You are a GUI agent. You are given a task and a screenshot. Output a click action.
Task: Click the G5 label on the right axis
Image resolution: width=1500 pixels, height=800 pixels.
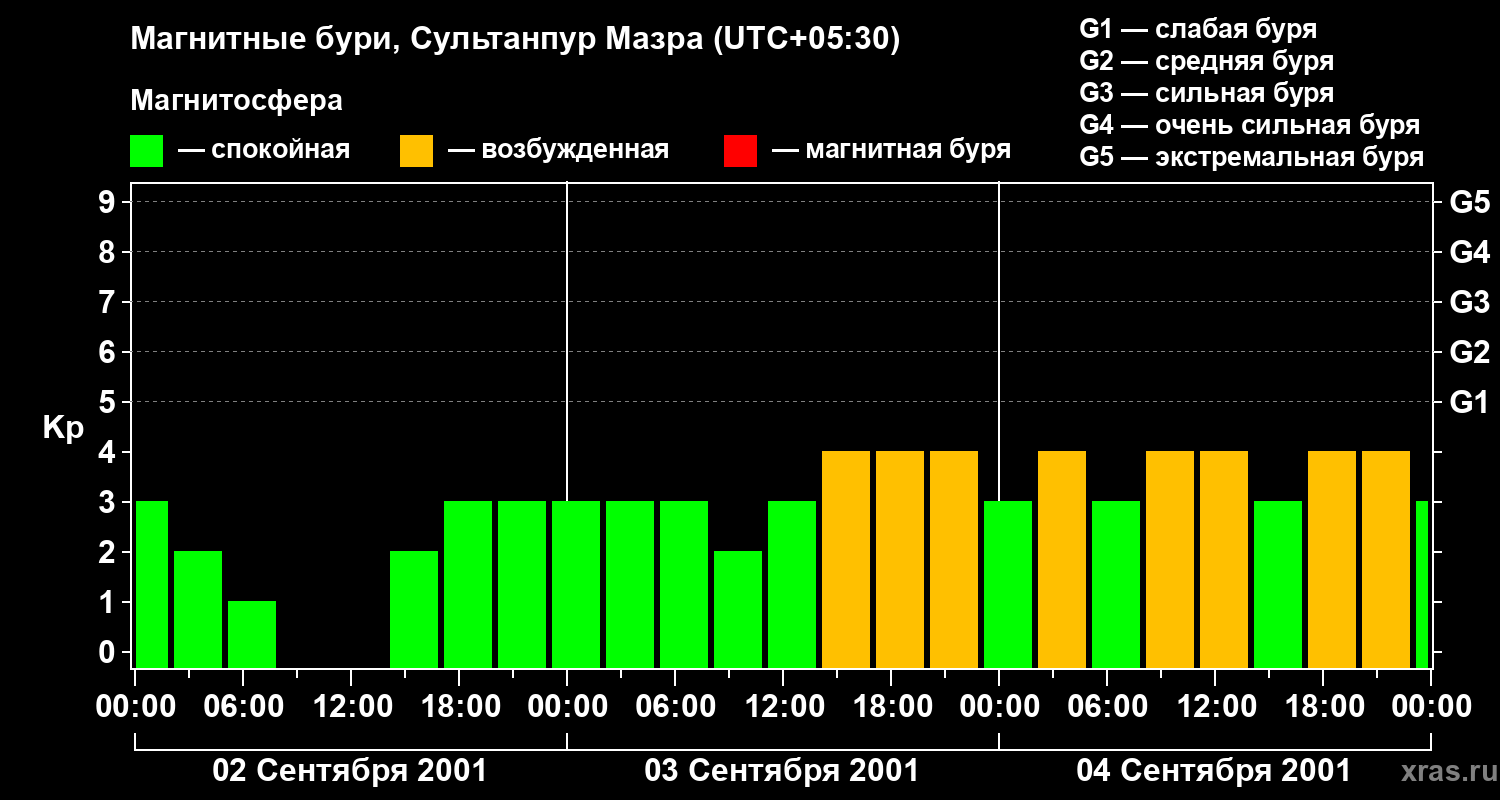click(1469, 202)
